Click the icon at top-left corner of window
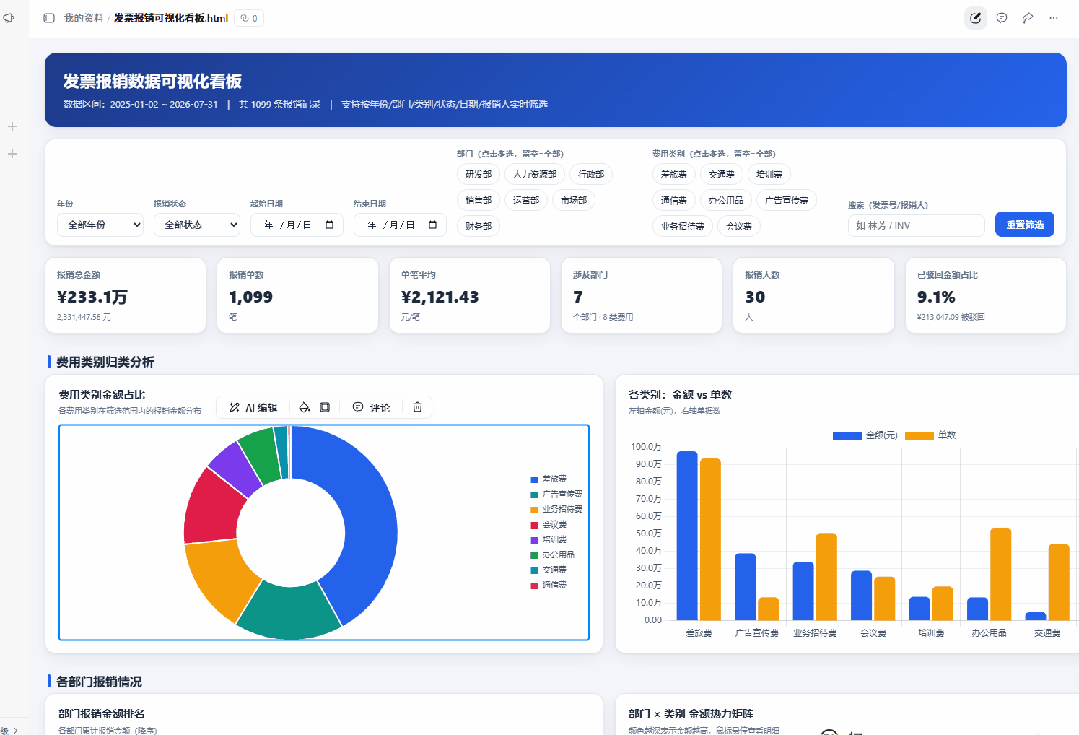The image size is (1079, 735). pyautogui.click(x=9, y=18)
